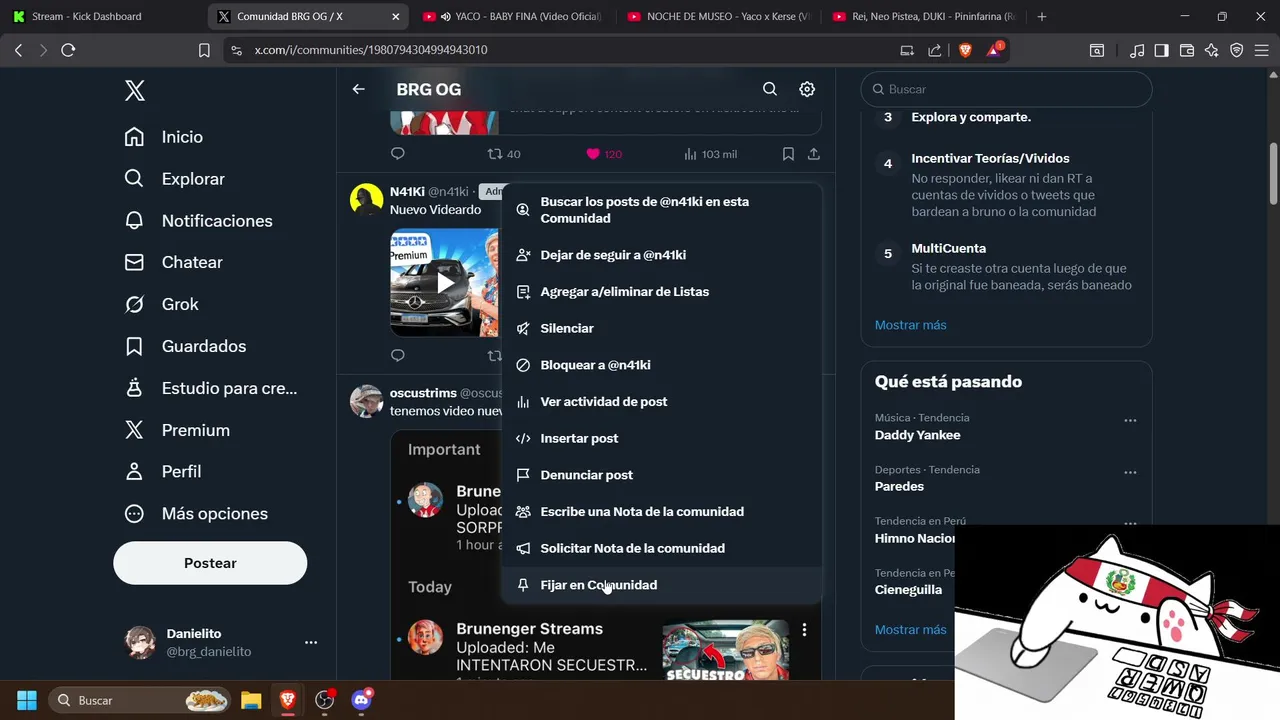Click the x.com address bar

560,50
